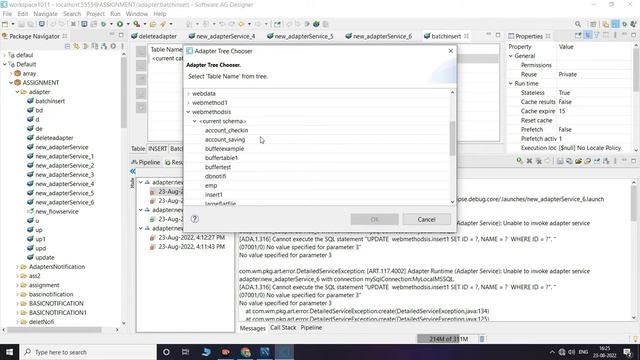Collapse the General properties section
The height and width of the screenshot is (360, 640).
point(511,56)
